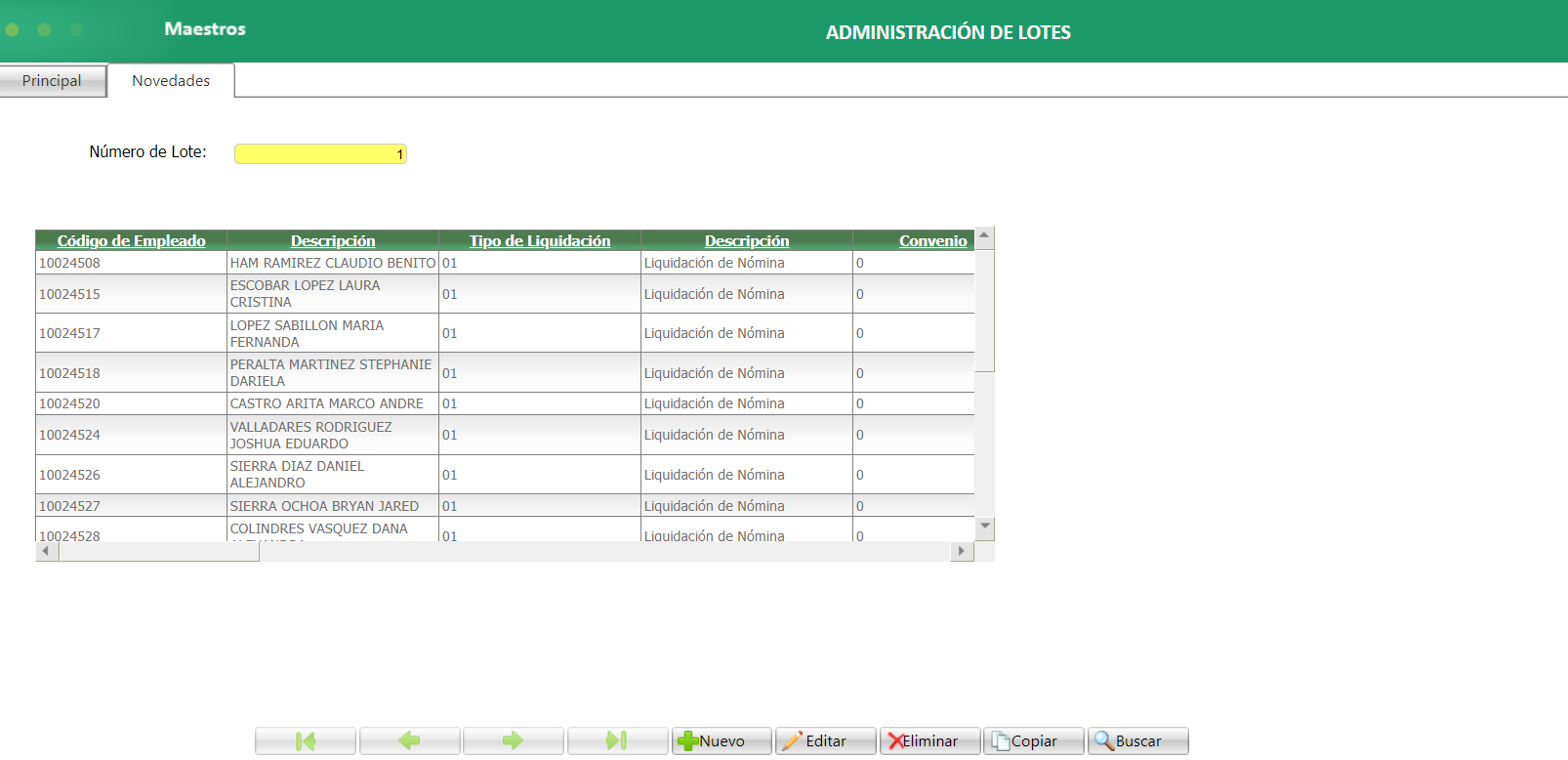This screenshot has width=1568, height=760.
Task: Click HAM RAMIREZ CLAUDIO BENITO cell
Action: coord(333,263)
